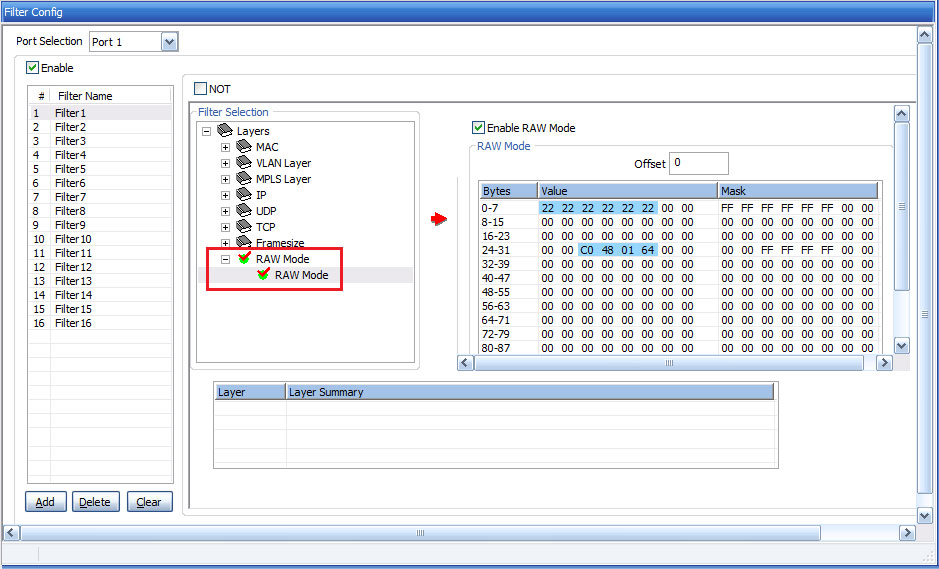This screenshot has width=939, height=569.
Task: Open the Port Selection dropdown
Action: 169,42
